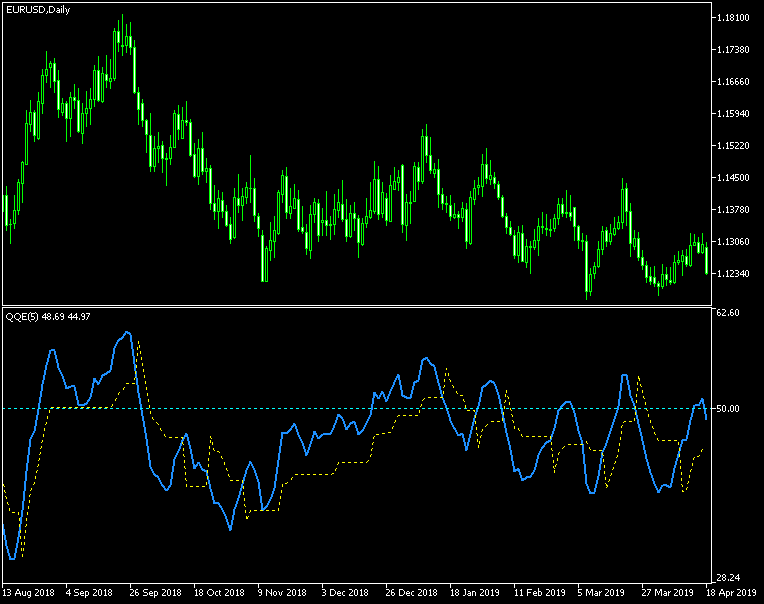The width and height of the screenshot is (764, 604).
Task: Select the 18 Apr 2019 date marker
Action: [x=731, y=593]
